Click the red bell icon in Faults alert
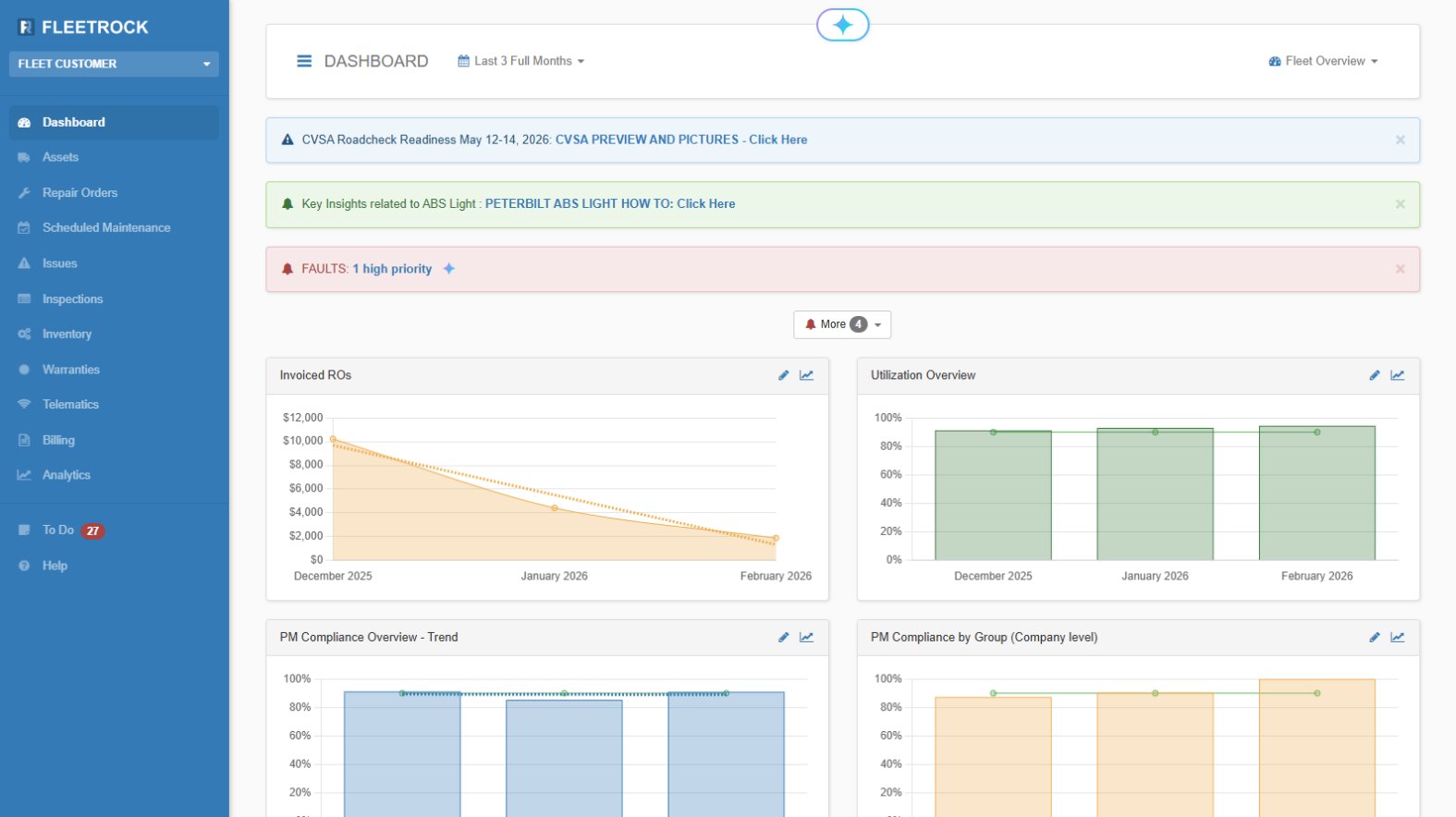 pos(288,269)
